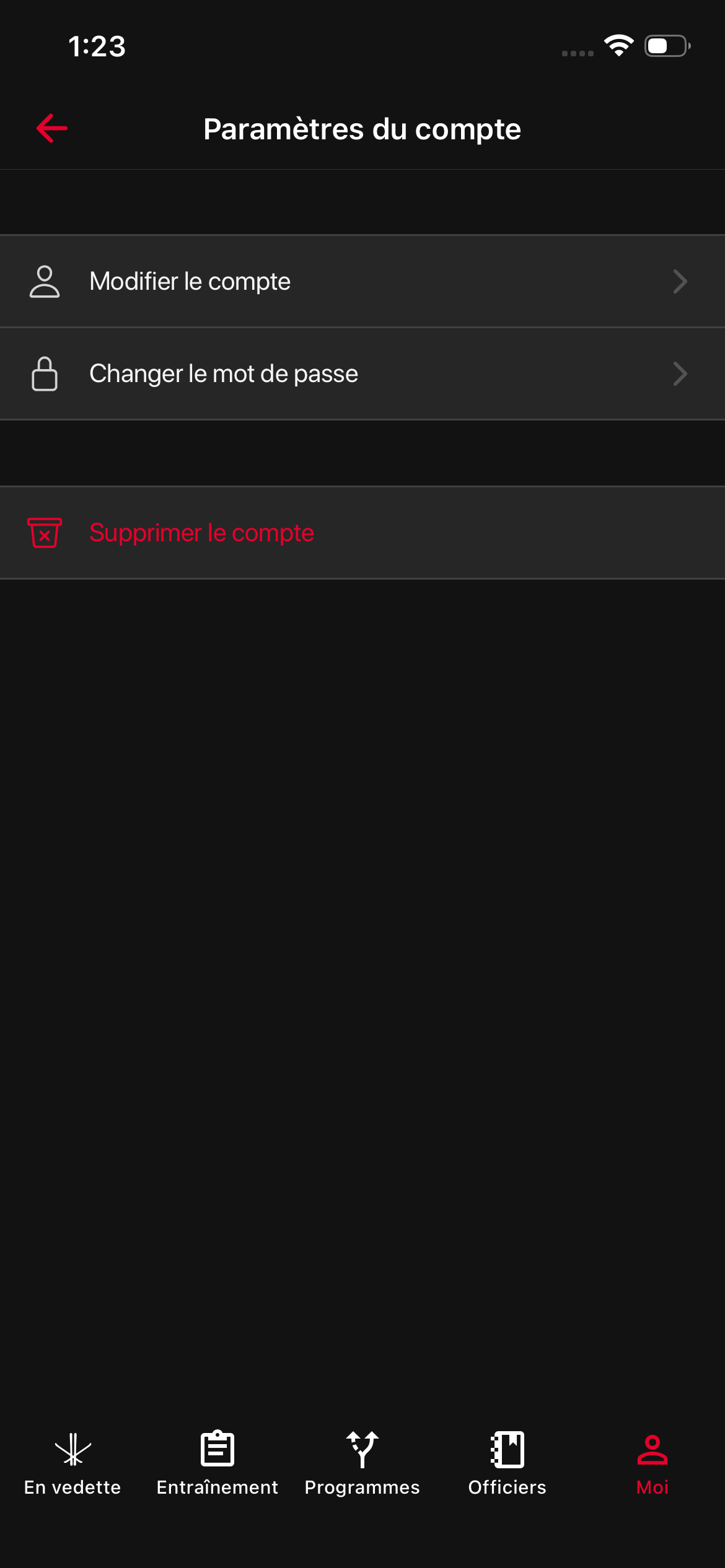Image resolution: width=725 pixels, height=1568 pixels.
Task: Switch to the Programmes tab label
Action: click(x=362, y=1487)
